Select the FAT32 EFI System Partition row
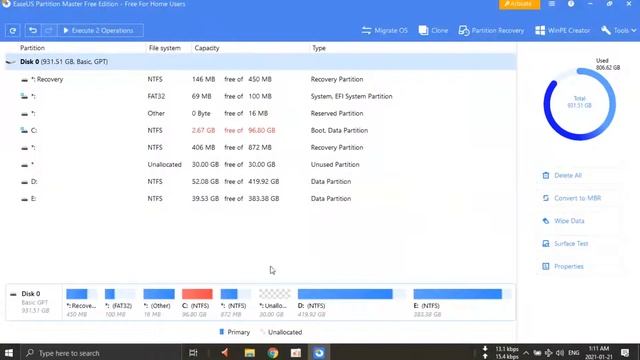The width and height of the screenshot is (640, 360). (x=260, y=96)
